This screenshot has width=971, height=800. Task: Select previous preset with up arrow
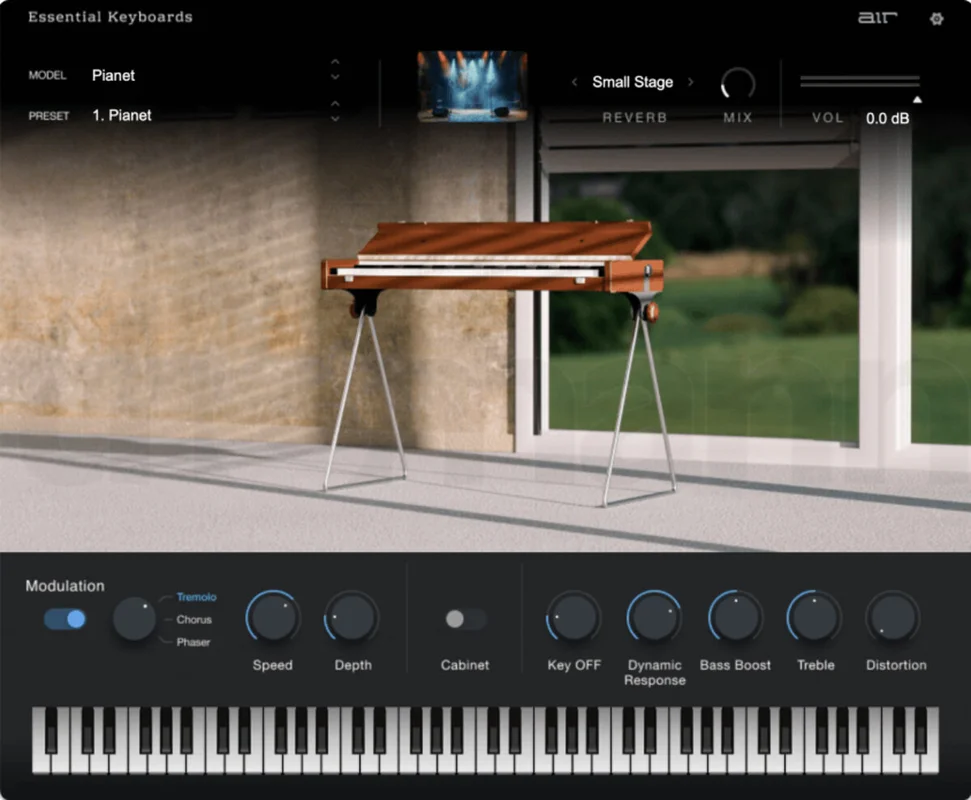coord(335,103)
